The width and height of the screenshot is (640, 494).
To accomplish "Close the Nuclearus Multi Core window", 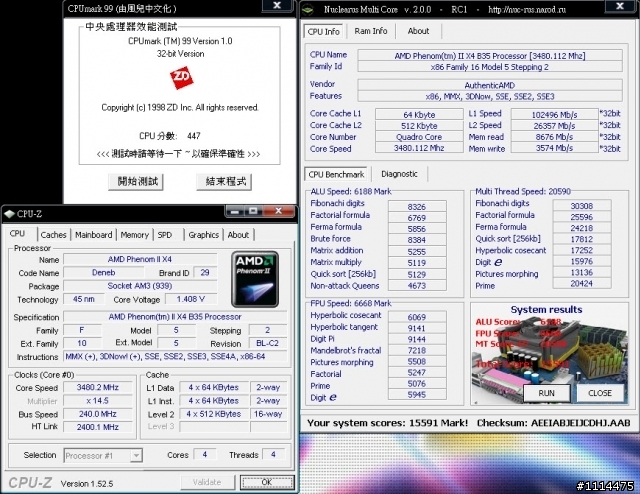I will pyautogui.click(x=620, y=6).
